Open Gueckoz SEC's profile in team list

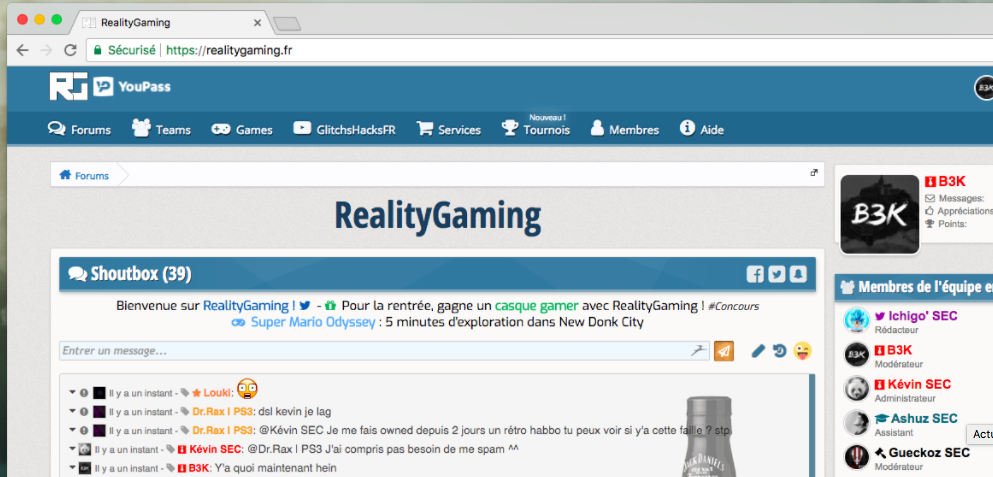click(x=929, y=453)
